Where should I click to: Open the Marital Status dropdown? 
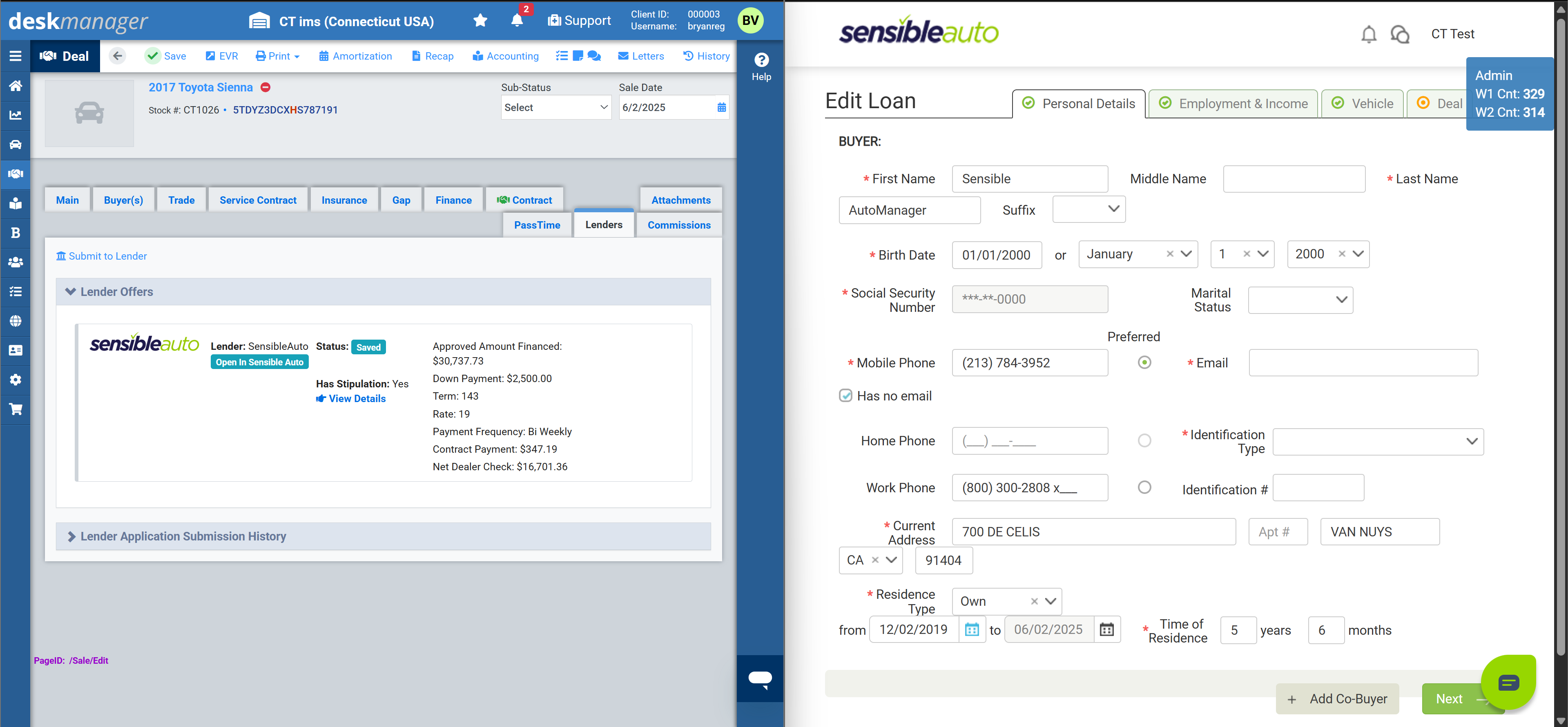pos(1300,300)
